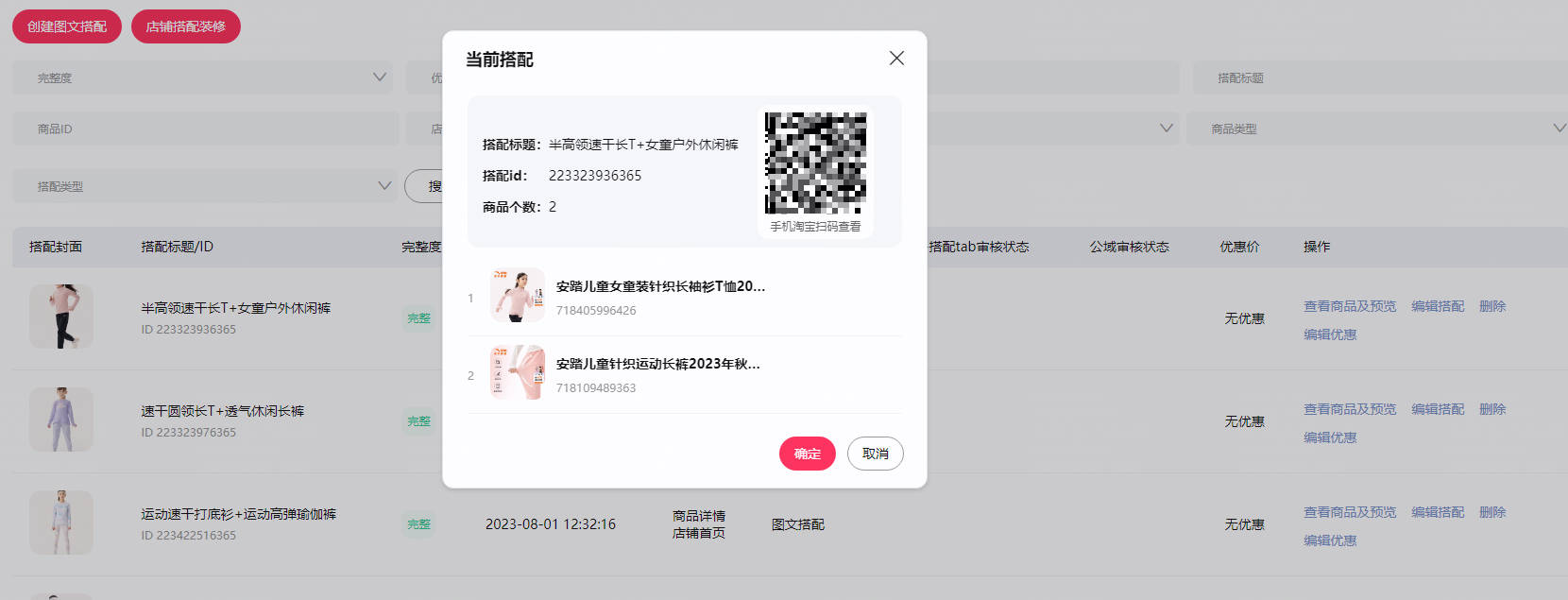
Task: Click 确定 button in dialog
Action: [x=808, y=454]
